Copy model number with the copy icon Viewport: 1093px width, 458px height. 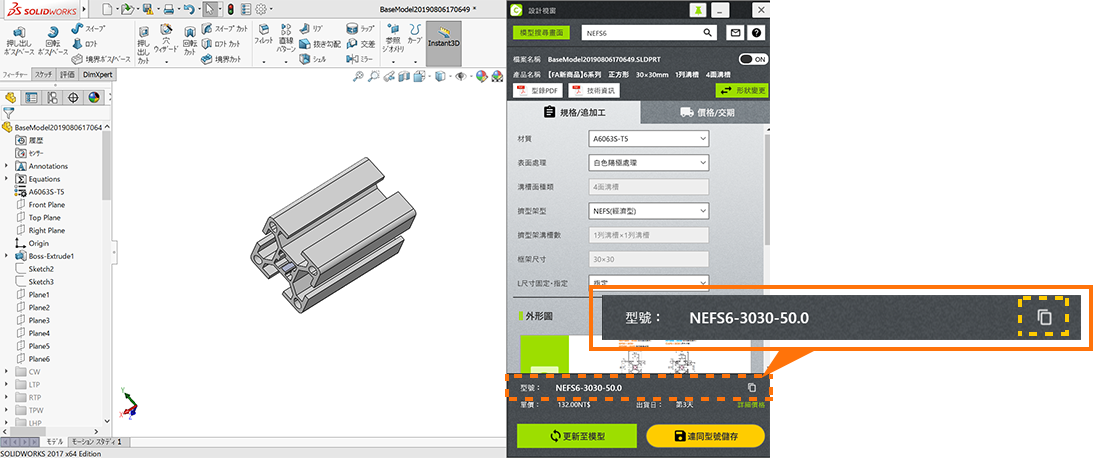pos(751,388)
